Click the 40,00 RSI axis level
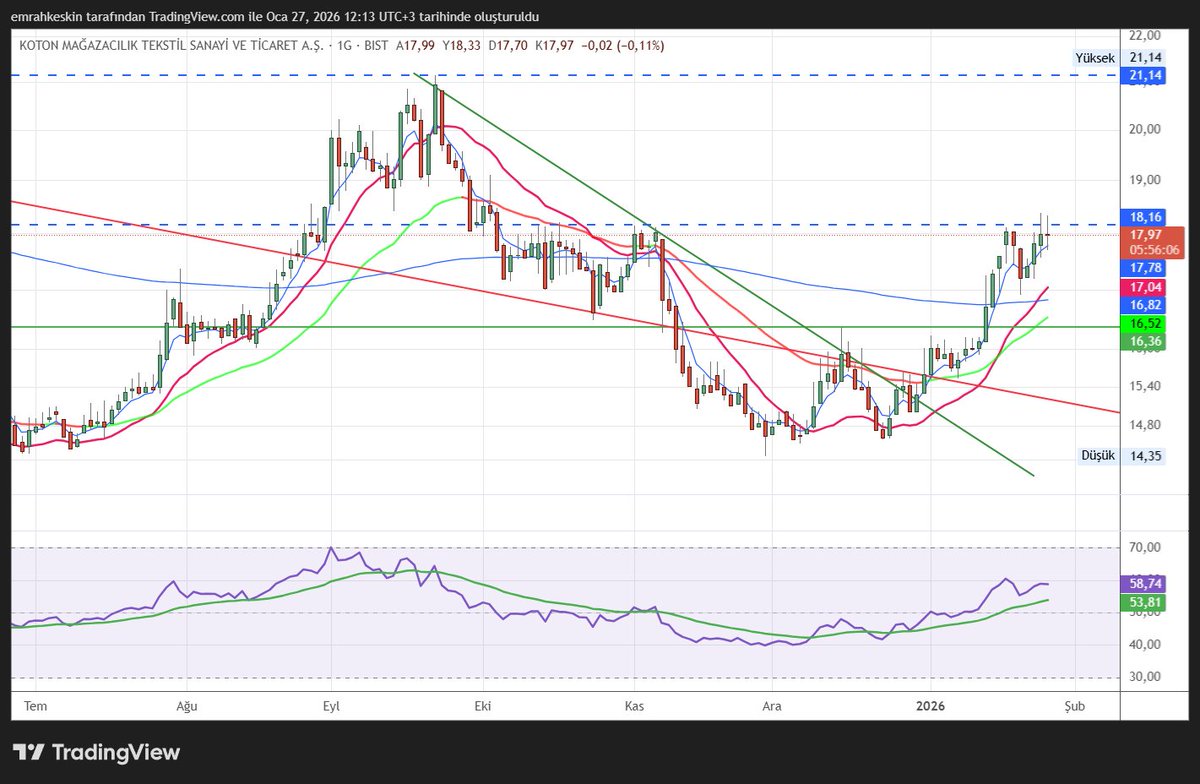This screenshot has width=1200, height=784. 1145,644
